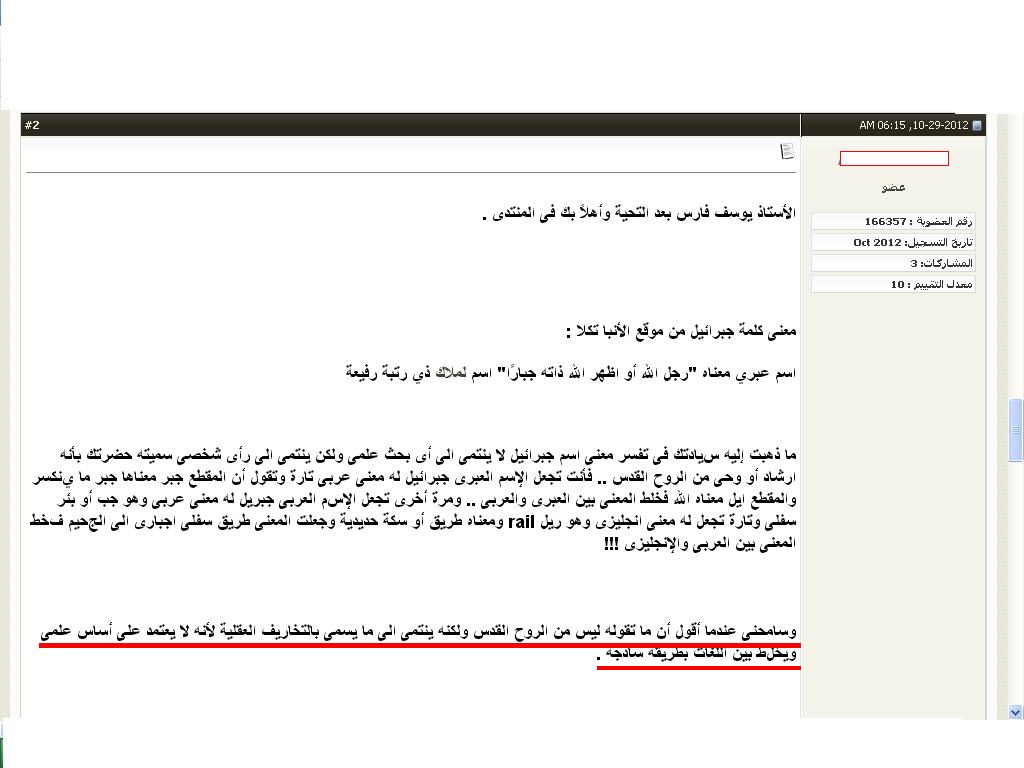Click the post status icon beside the date

[x=977, y=126]
